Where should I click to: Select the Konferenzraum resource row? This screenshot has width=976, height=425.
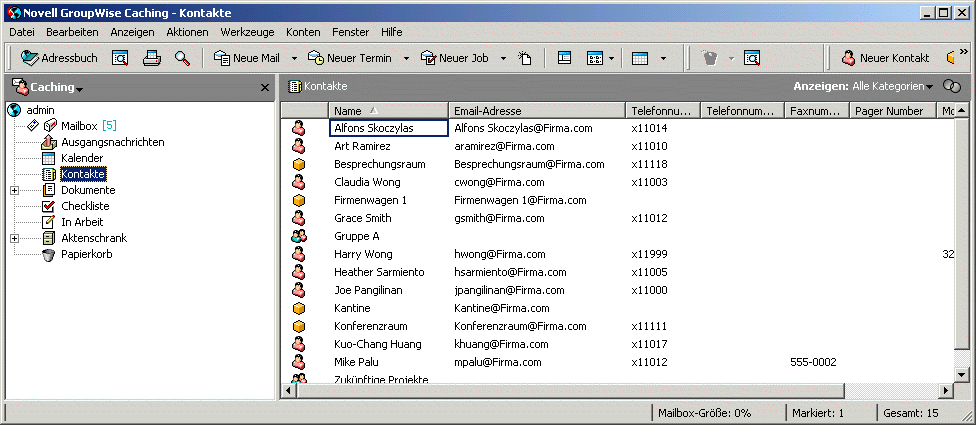[x=616, y=326]
